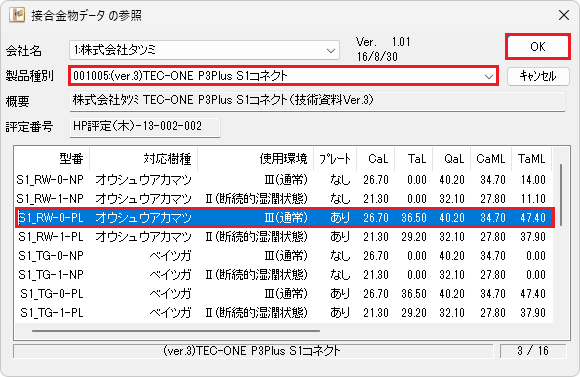Select highlighted row S1_RW-0-PL

click(285, 218)
